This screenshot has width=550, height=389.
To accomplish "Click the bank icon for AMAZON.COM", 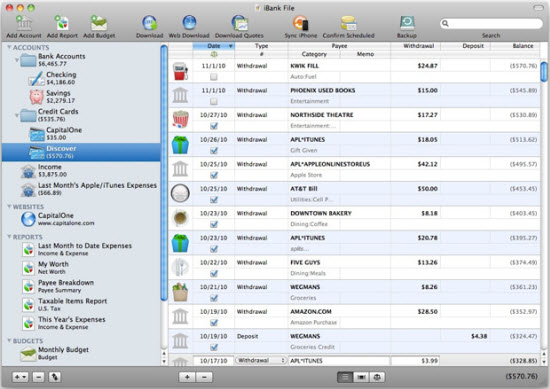I will point(180,316).
